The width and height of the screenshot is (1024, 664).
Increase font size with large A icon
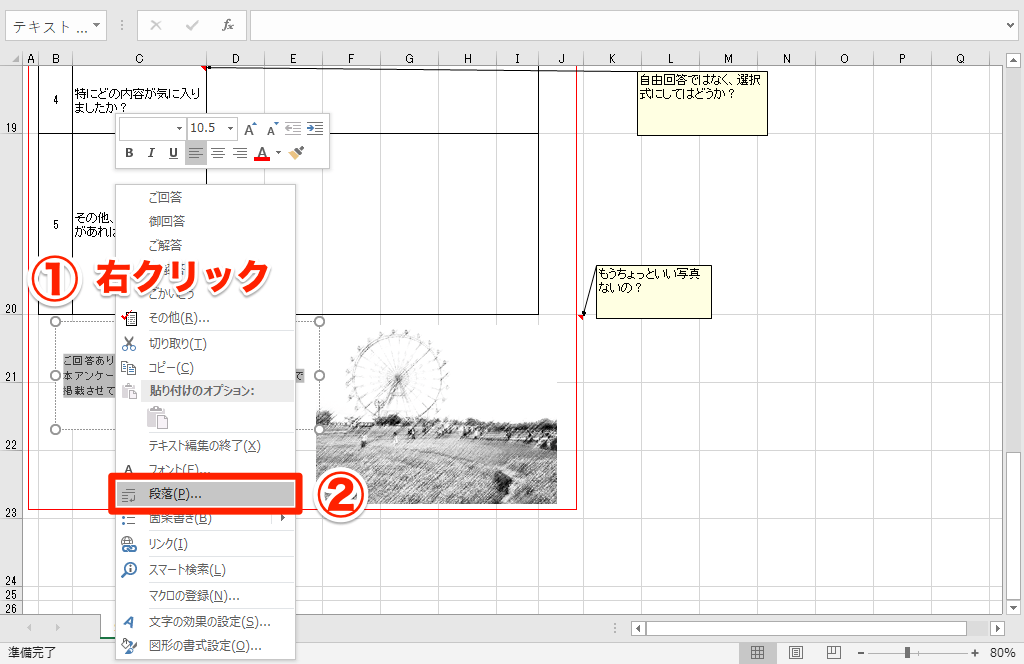pyautogui.click(x=250, y=129)
